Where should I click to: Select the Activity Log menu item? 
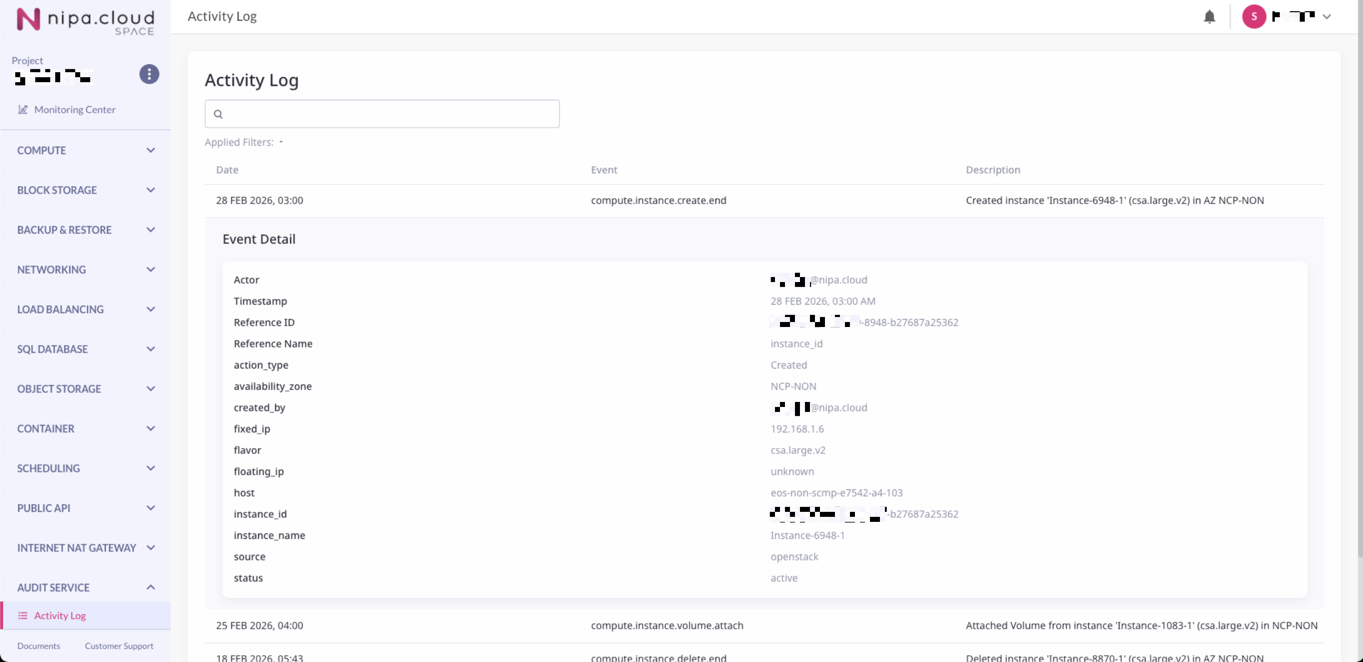(60, 616)
